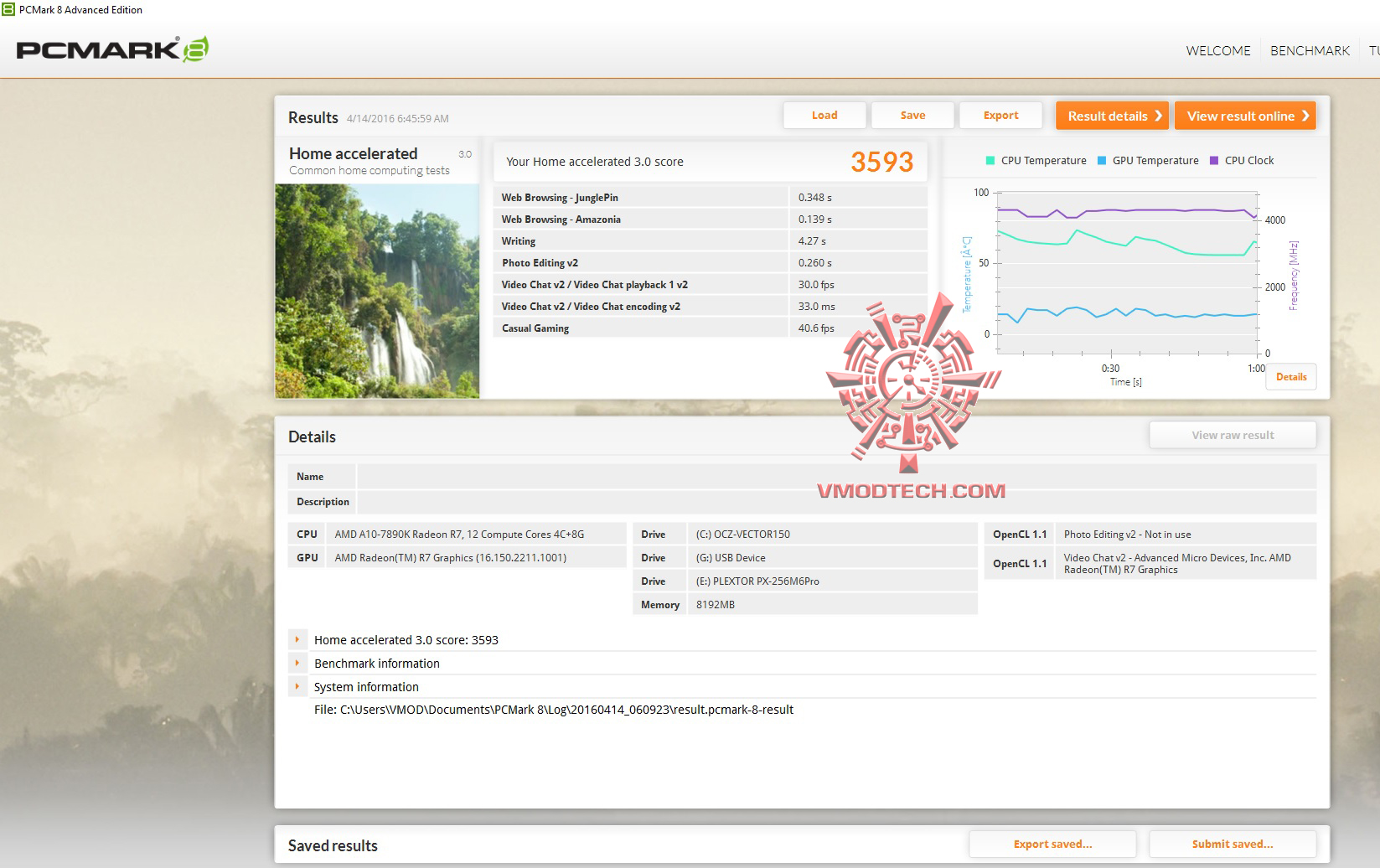This screenshot has height=868, width=1380.
Task: Expand Benchmark information section
Action: click(x=297, y=663)
